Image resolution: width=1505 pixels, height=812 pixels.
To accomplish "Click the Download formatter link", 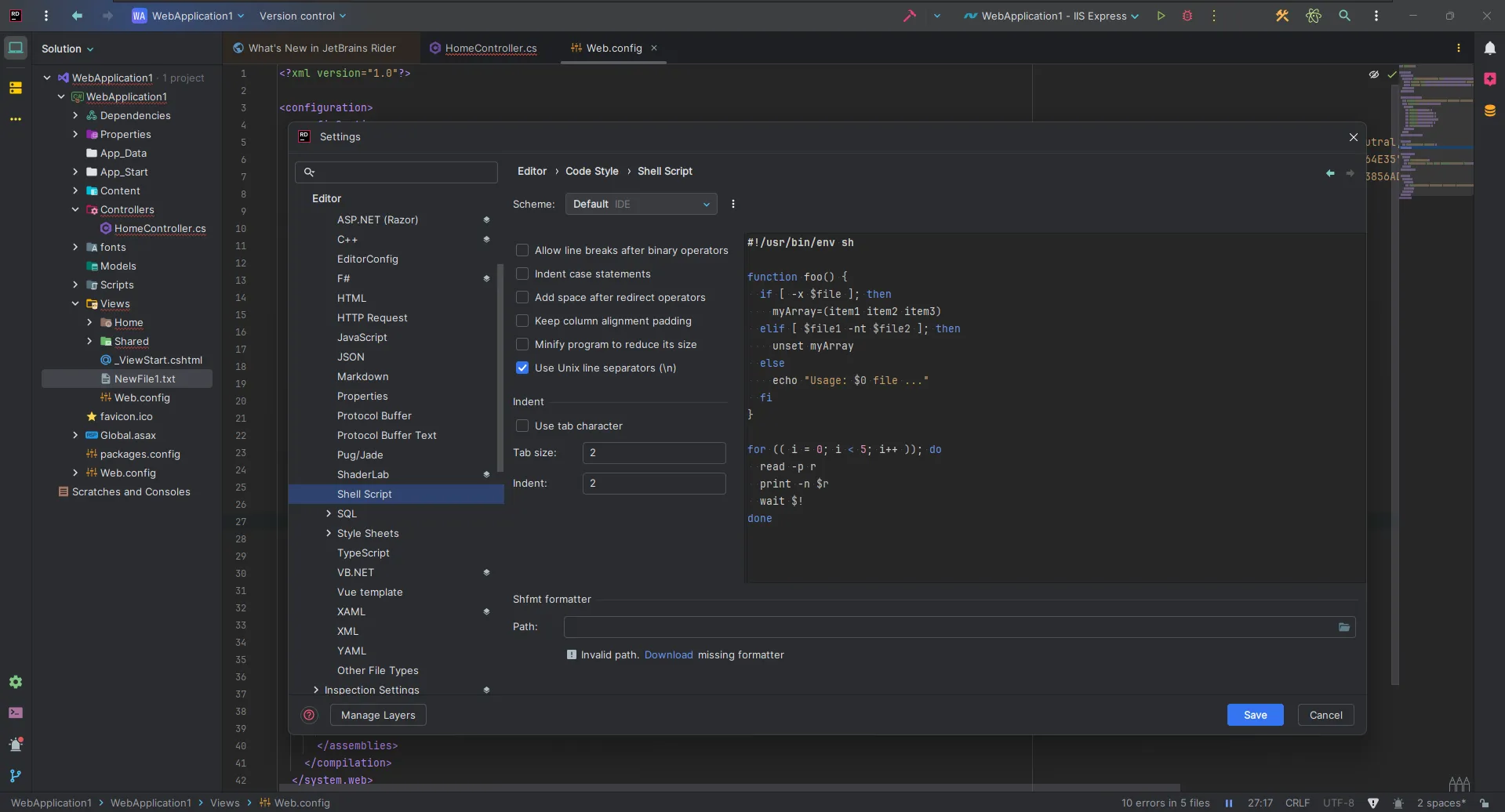I will [668, 655].
